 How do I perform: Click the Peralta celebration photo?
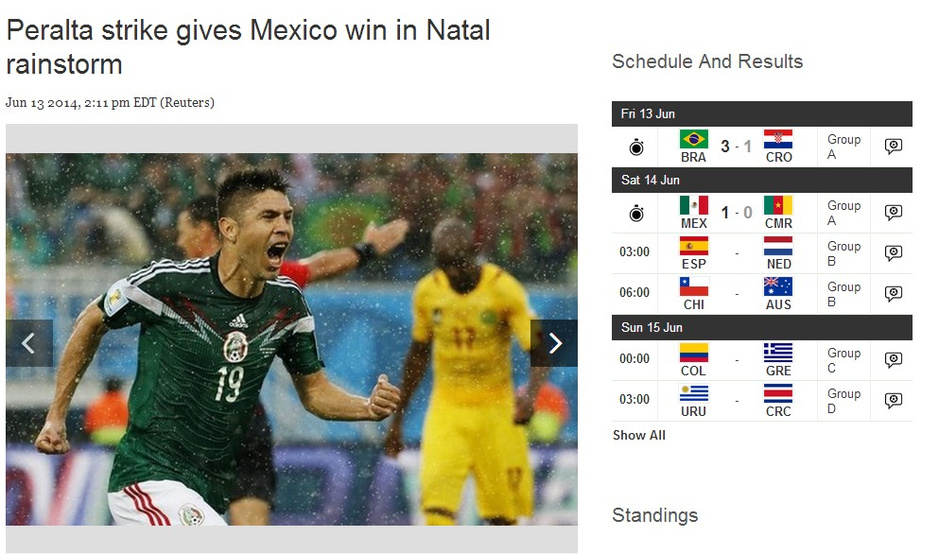[x=292, y=339]
